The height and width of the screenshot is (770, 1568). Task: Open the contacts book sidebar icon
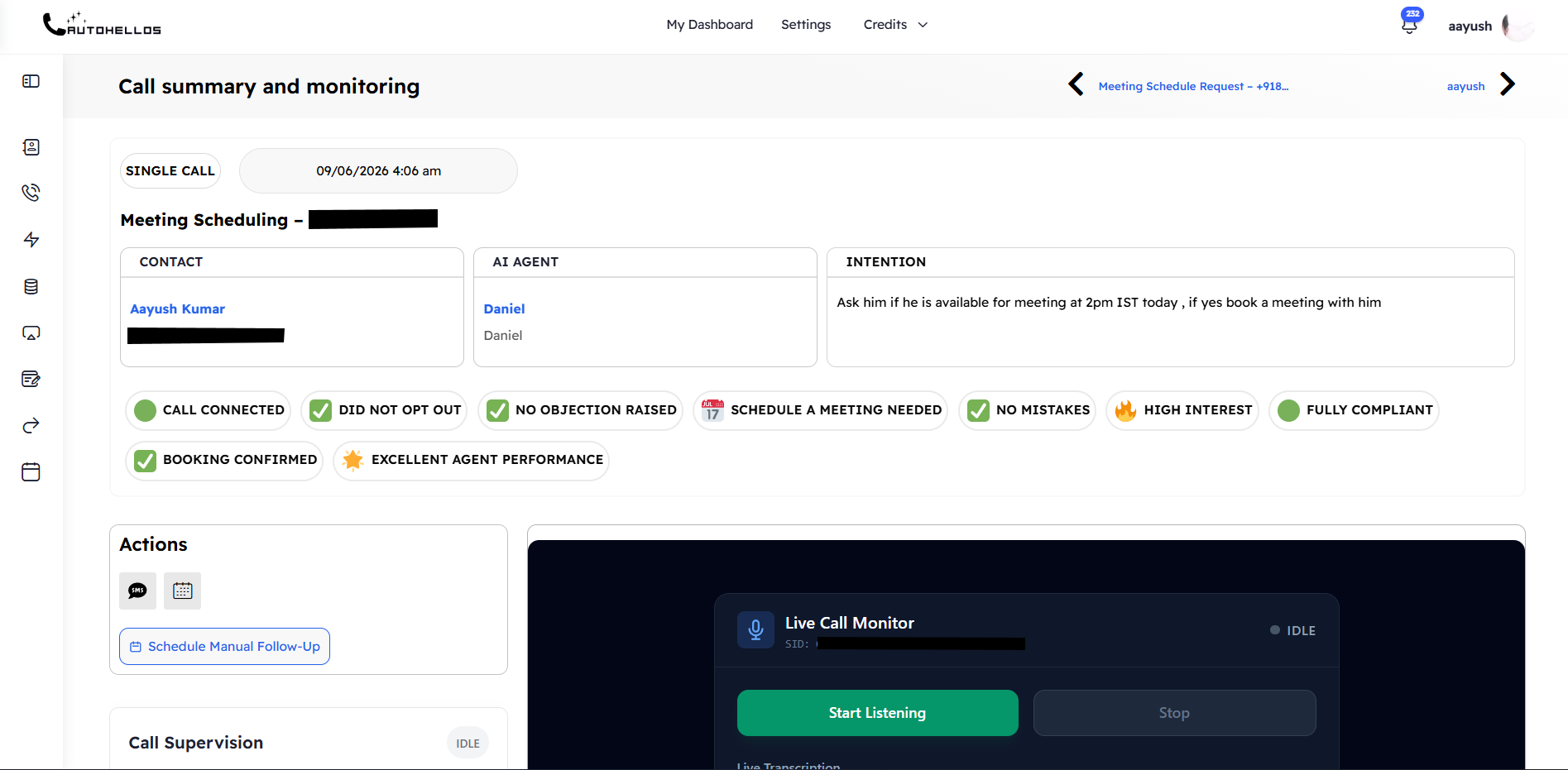(x=31, y=147)
